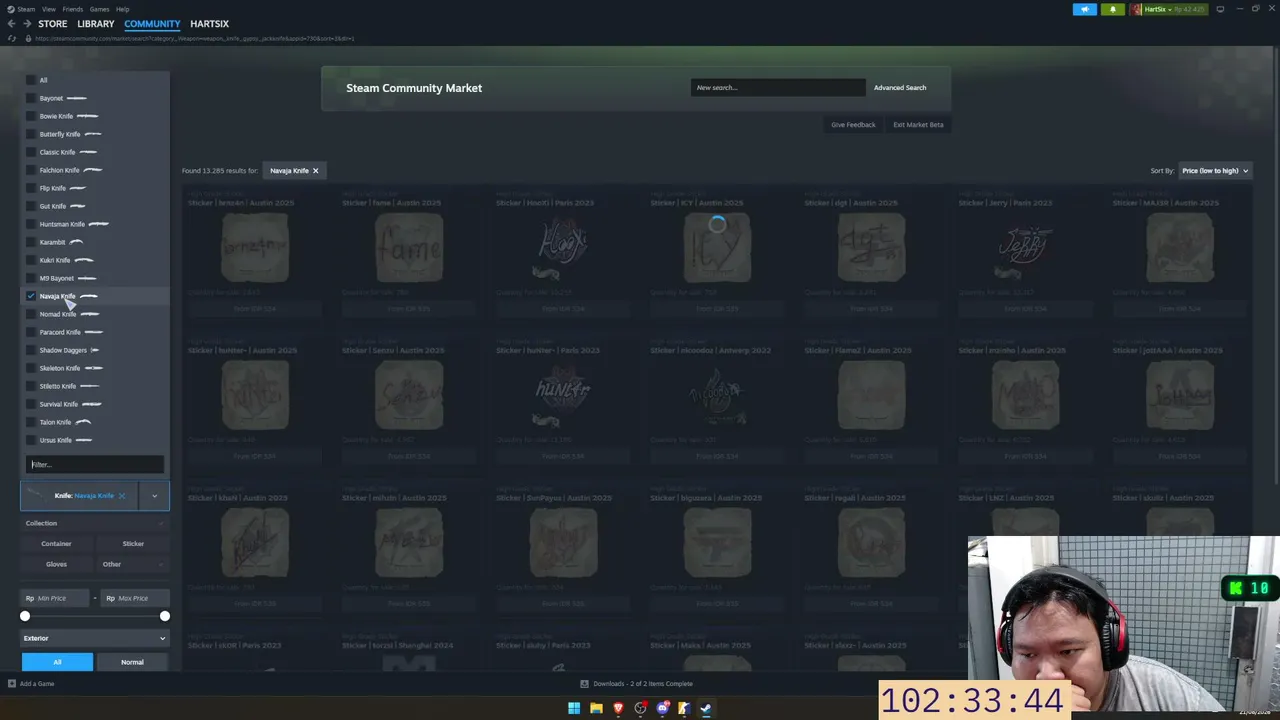Go back with the Steam back arrow
1280x720 pixels.
click(x=13, y=24)
